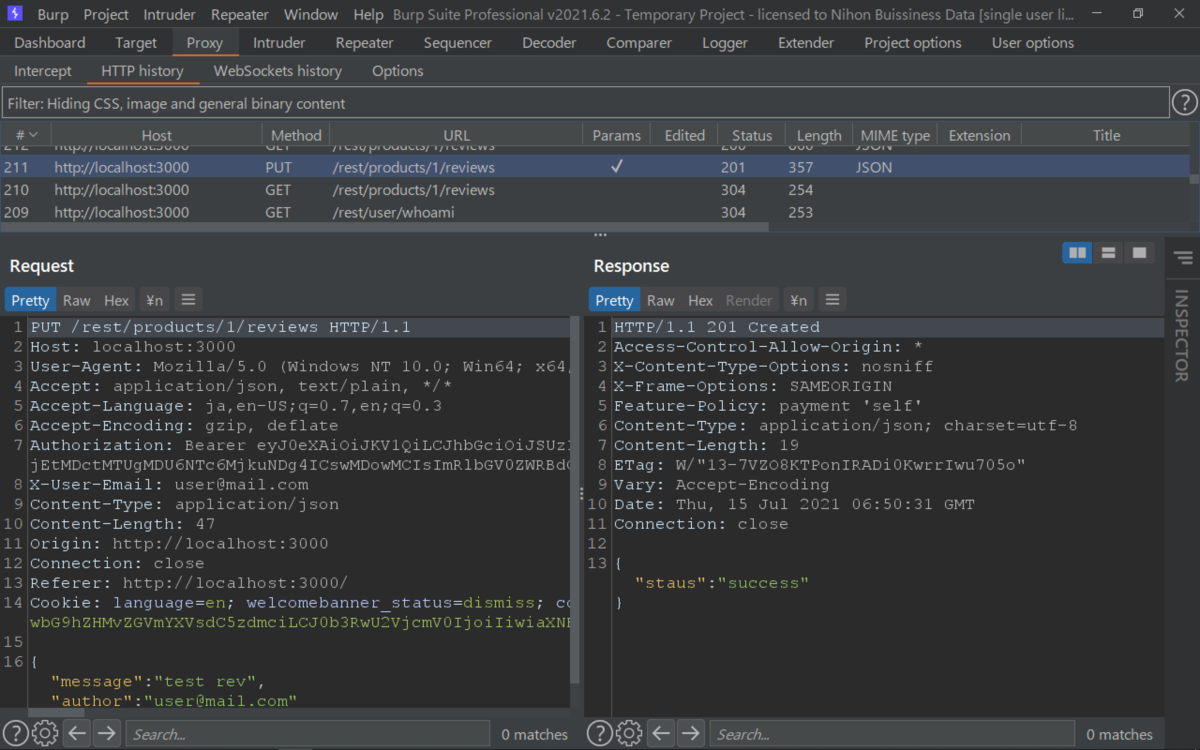Screen dimensions: 1200x750
Task: Open response search help icon
Action: [599, 733]
